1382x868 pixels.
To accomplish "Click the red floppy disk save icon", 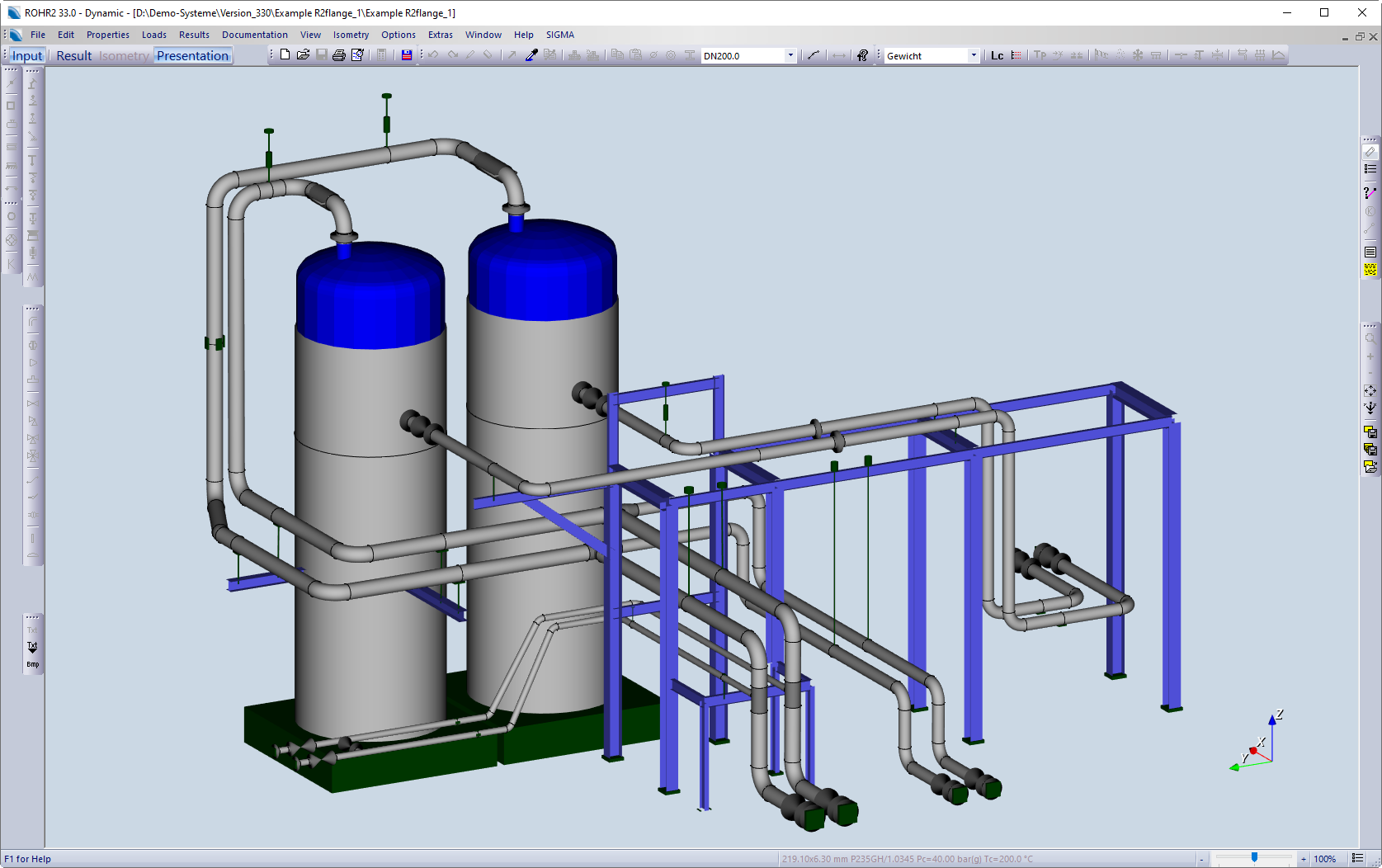I will [407, 55].
